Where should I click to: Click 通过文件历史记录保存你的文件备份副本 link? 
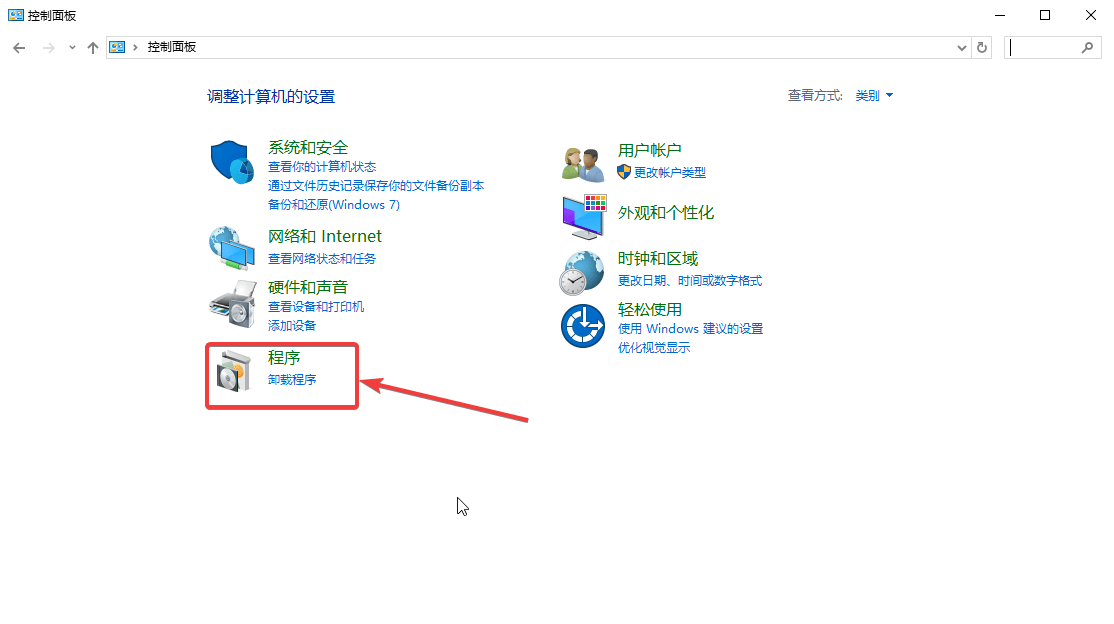376,185
